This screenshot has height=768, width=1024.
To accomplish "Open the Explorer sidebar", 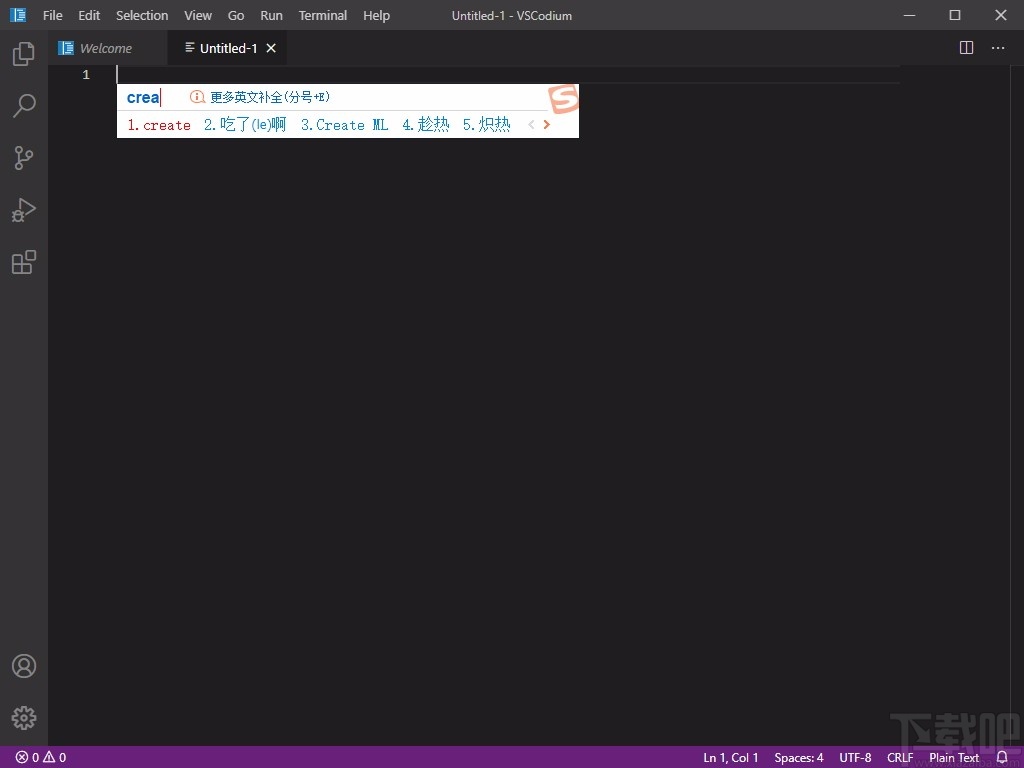I will click(23, 54).
